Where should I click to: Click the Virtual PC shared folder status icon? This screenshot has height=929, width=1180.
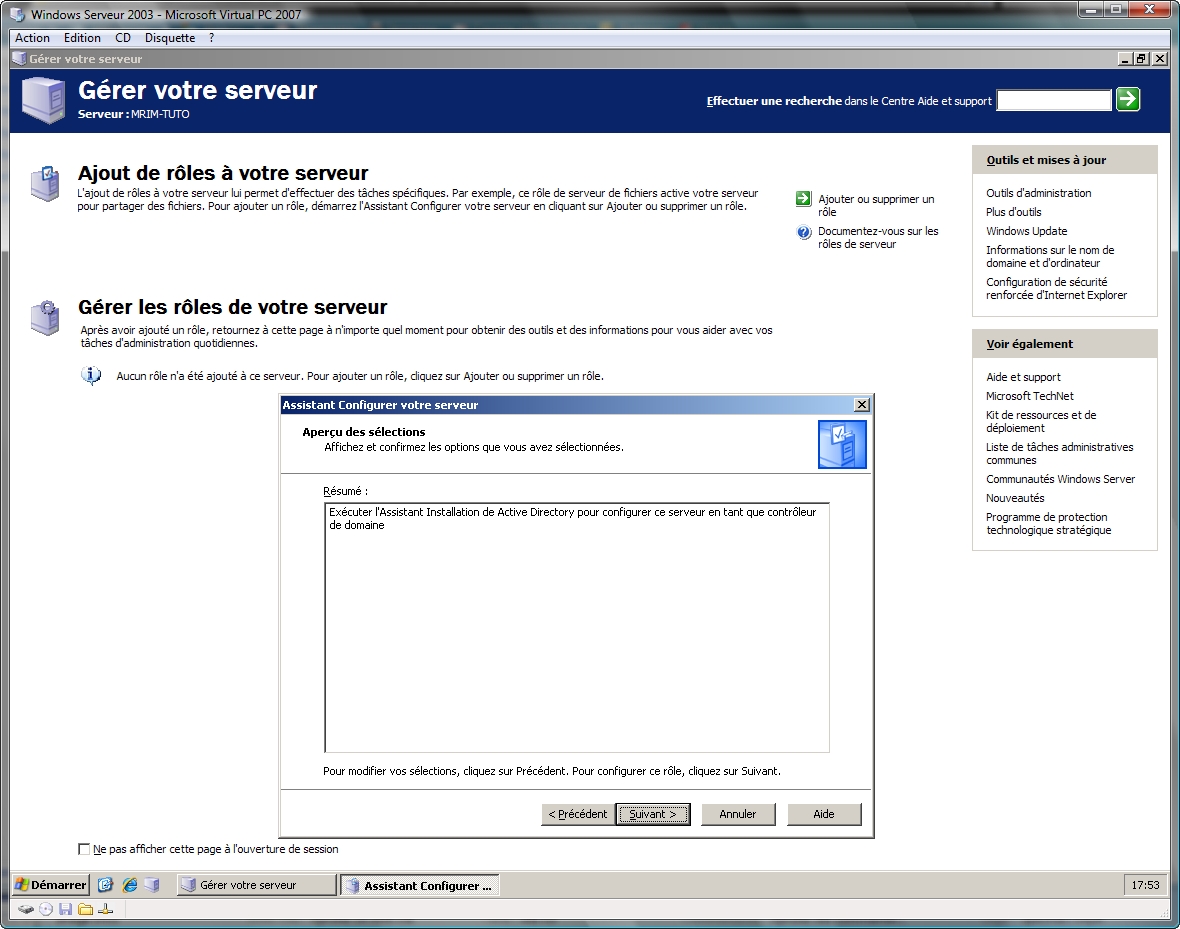(85, 909)
